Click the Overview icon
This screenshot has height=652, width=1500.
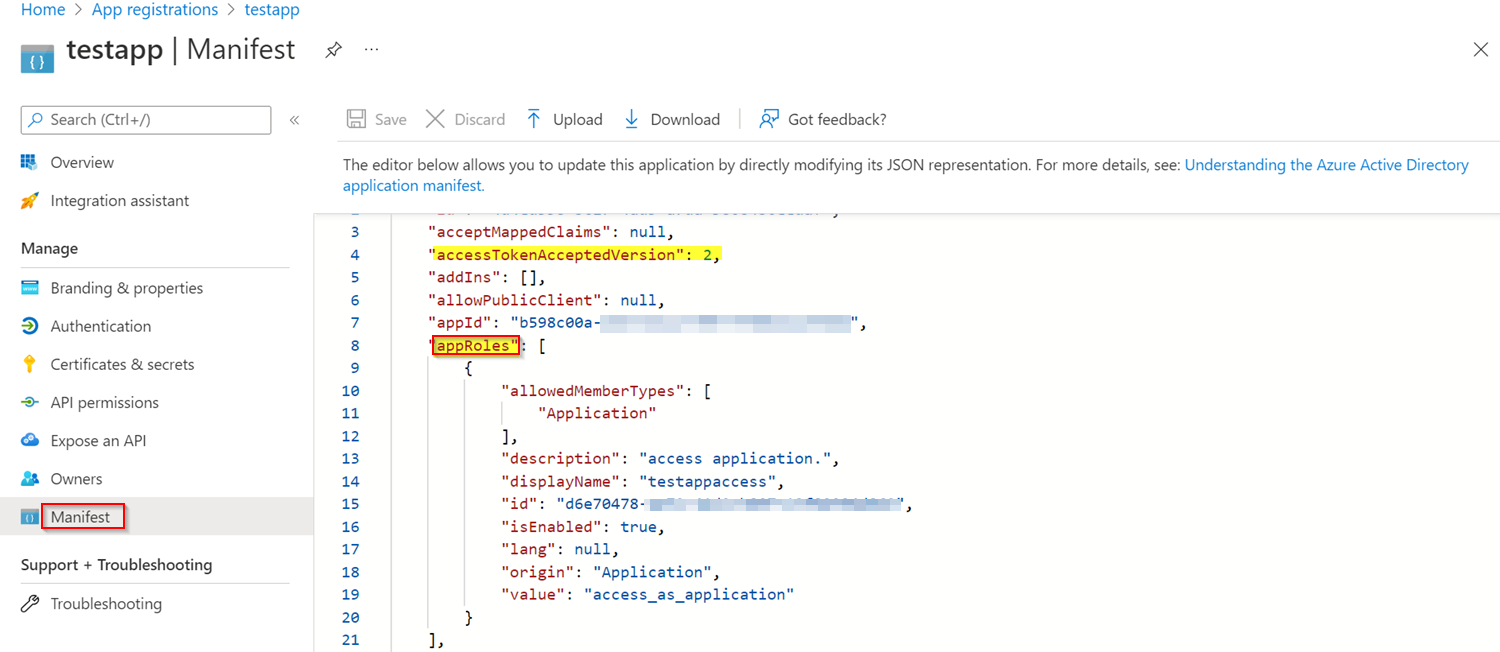(30, 162)
